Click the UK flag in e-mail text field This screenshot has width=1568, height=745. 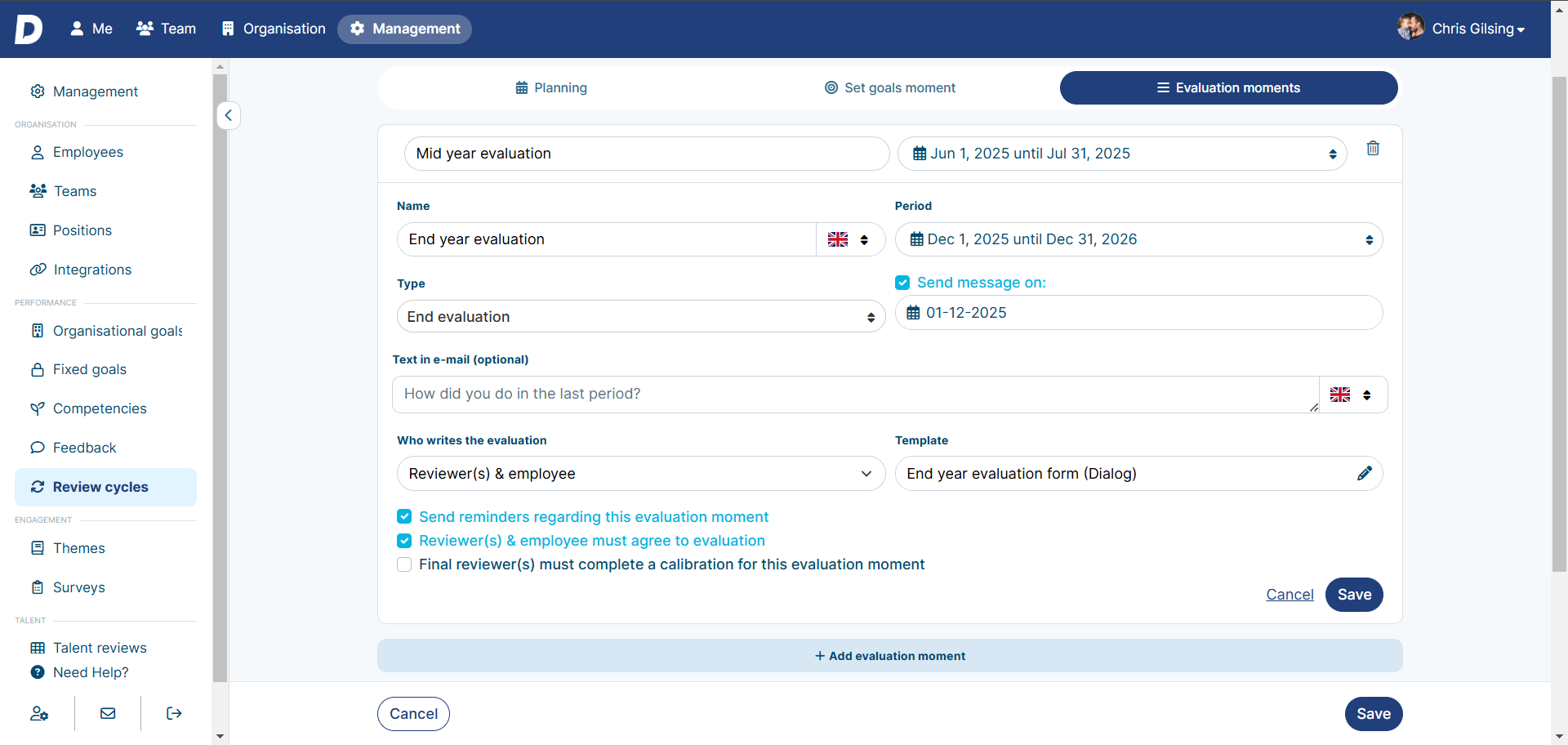(1340, 395)
